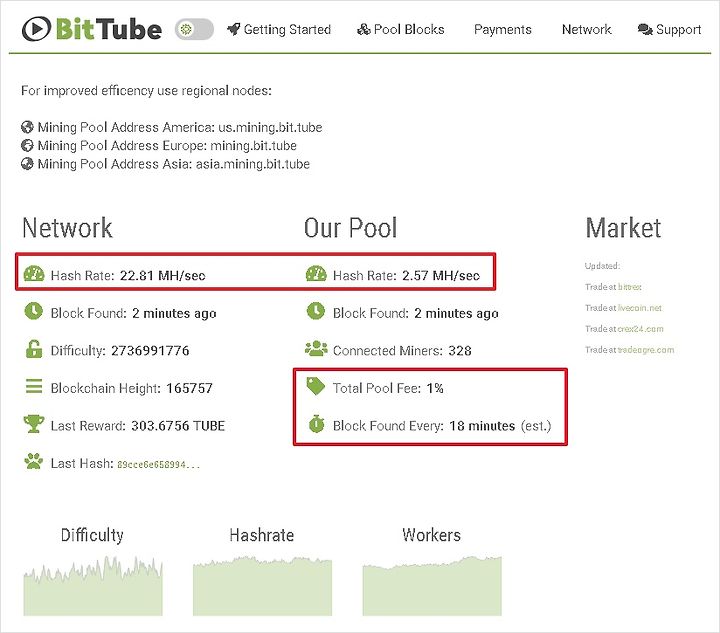Screen dimensions: 720x633
Task: Click the Difficulty chart
Action: (x=93, y=586)
